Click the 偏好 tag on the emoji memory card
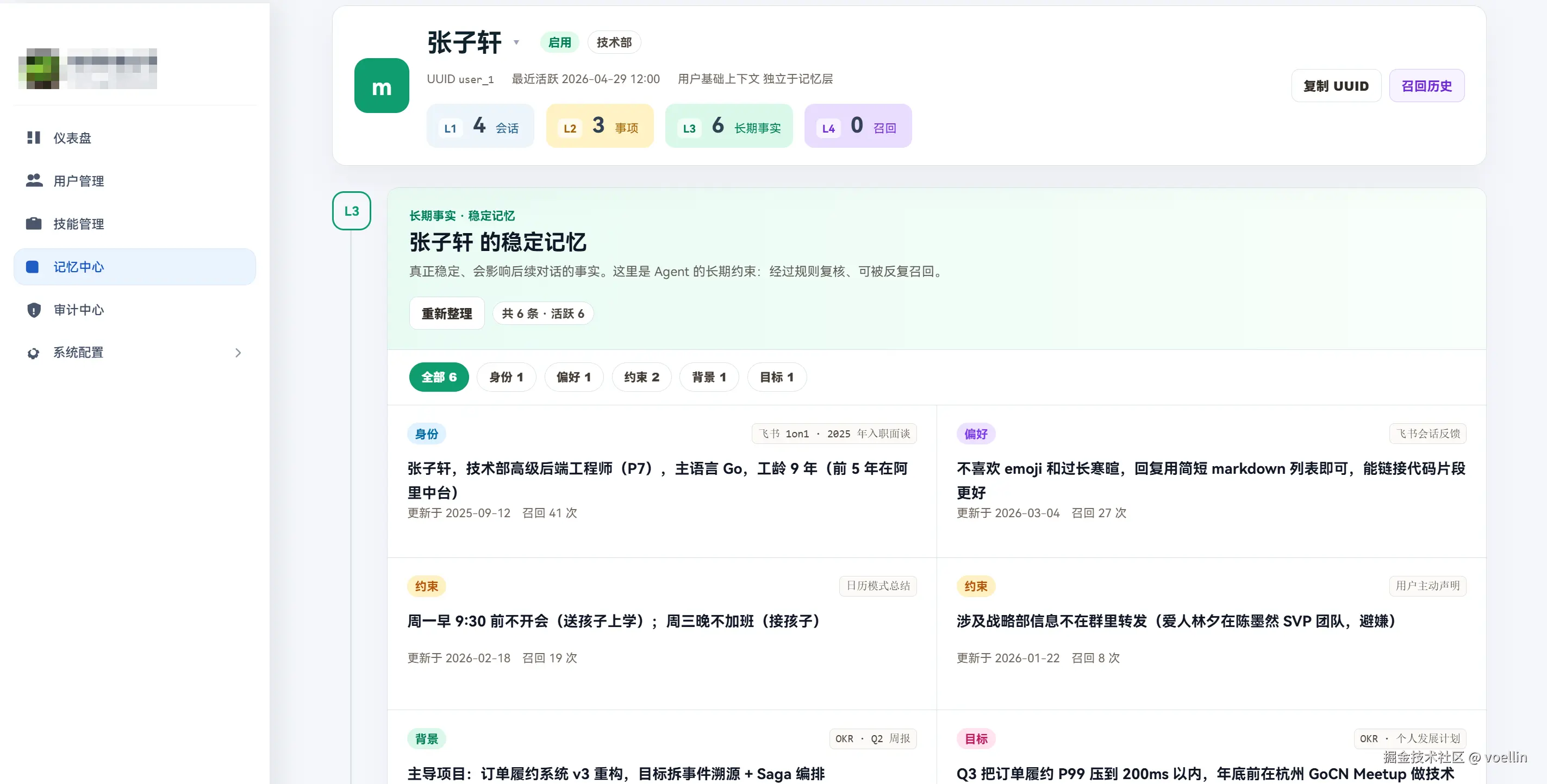Image resolution: width=1547 pixels, height=784 pixels. point(976,434)
